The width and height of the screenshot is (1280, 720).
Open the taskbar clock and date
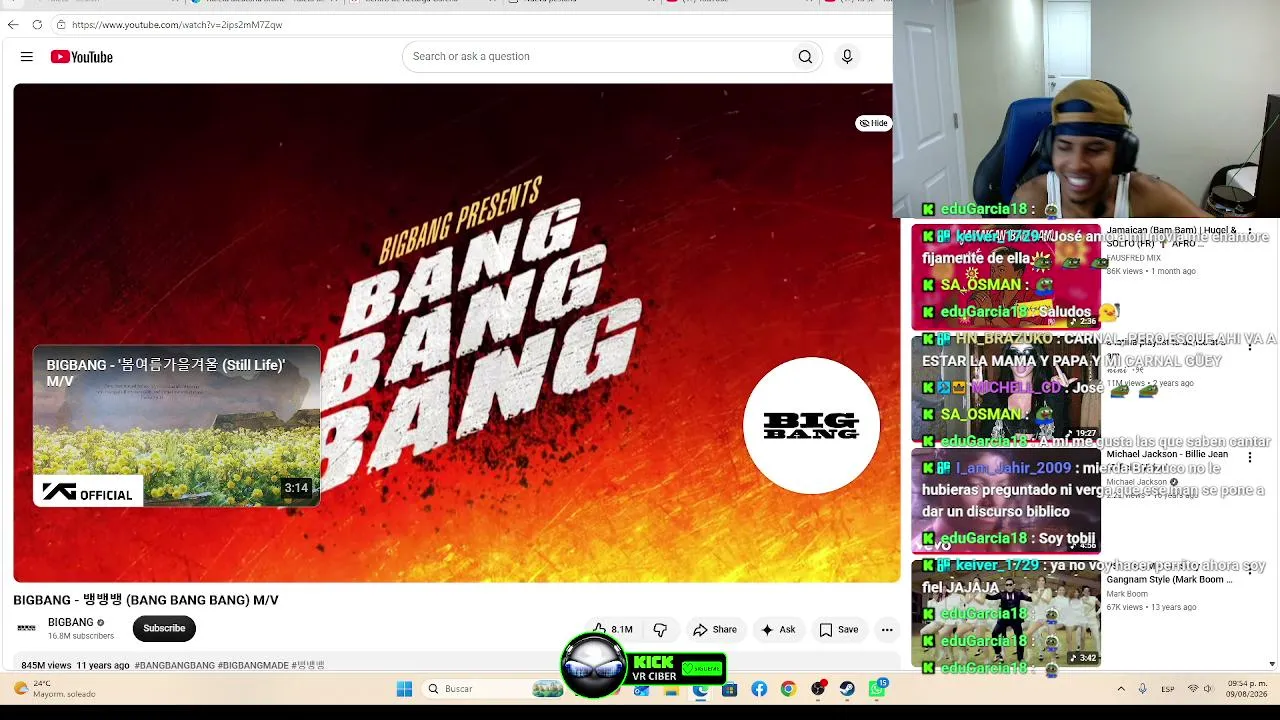click(1248, 689)
